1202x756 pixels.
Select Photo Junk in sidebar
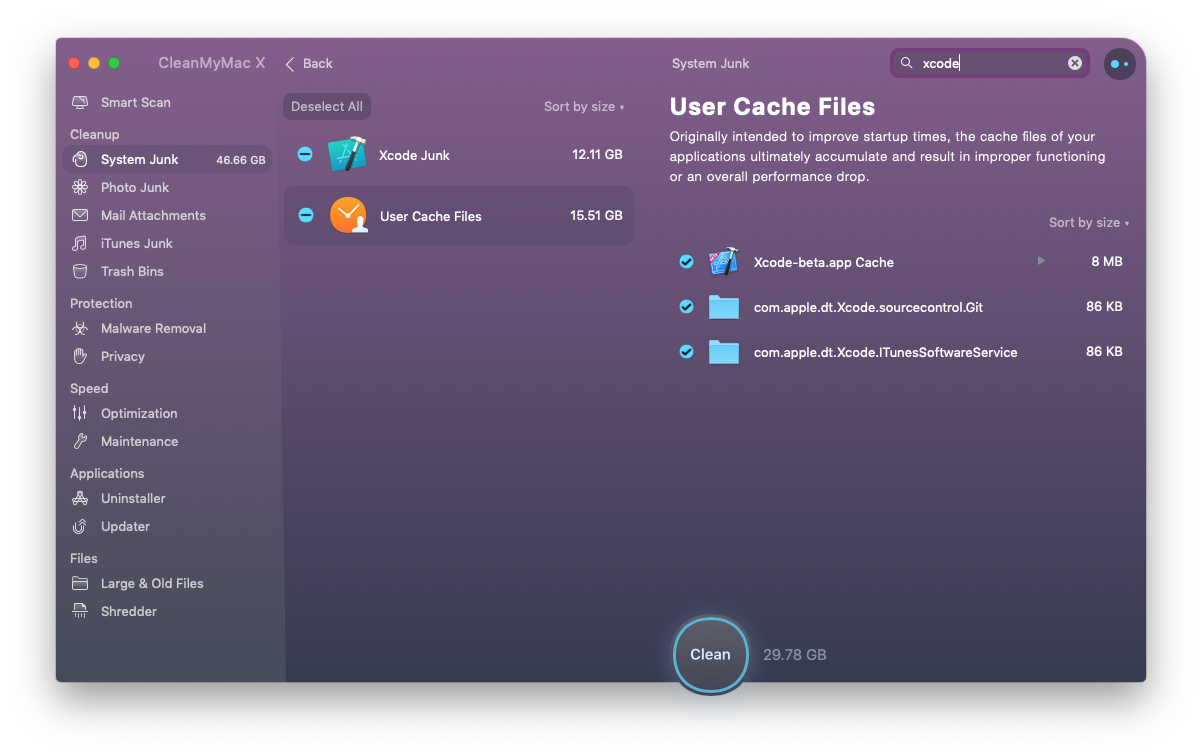point(134,188)
